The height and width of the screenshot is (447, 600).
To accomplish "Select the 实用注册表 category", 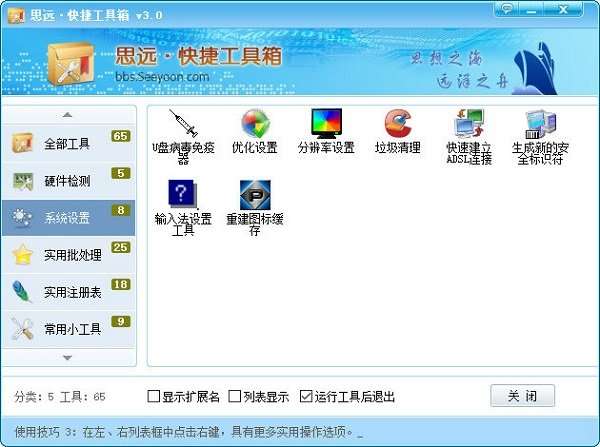I will click(69, 292).
